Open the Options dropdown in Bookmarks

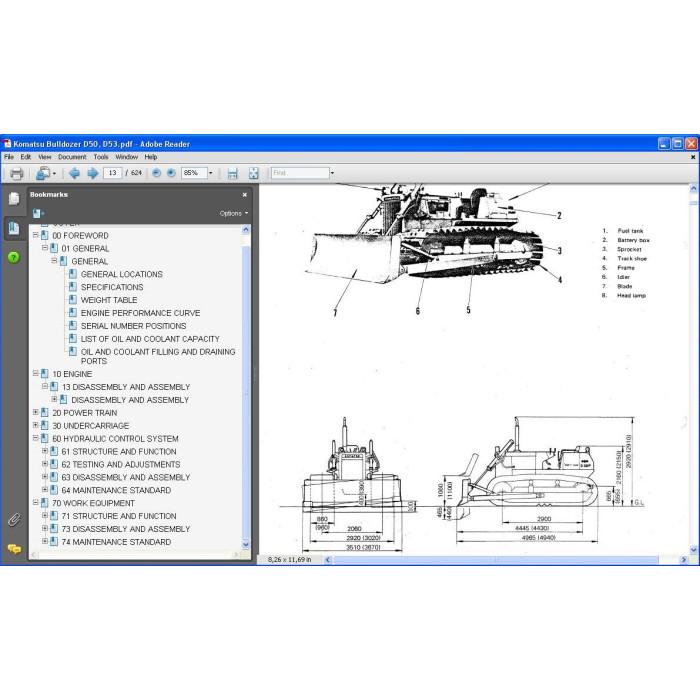coord(234,213)
